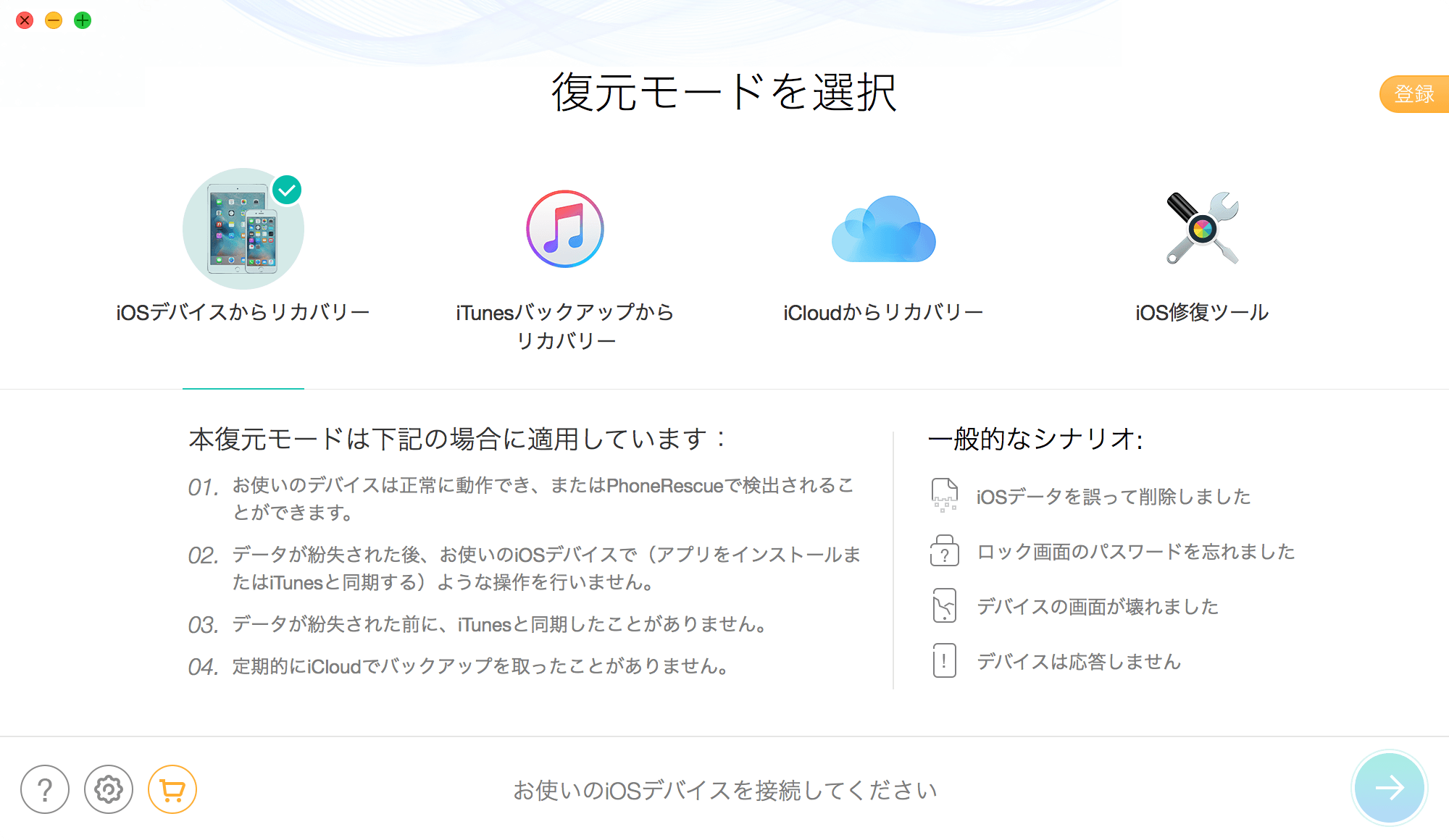Screen dimensions: 1449x840
Task: Open settings with the gear button
Action: click(x=109, y=789)
